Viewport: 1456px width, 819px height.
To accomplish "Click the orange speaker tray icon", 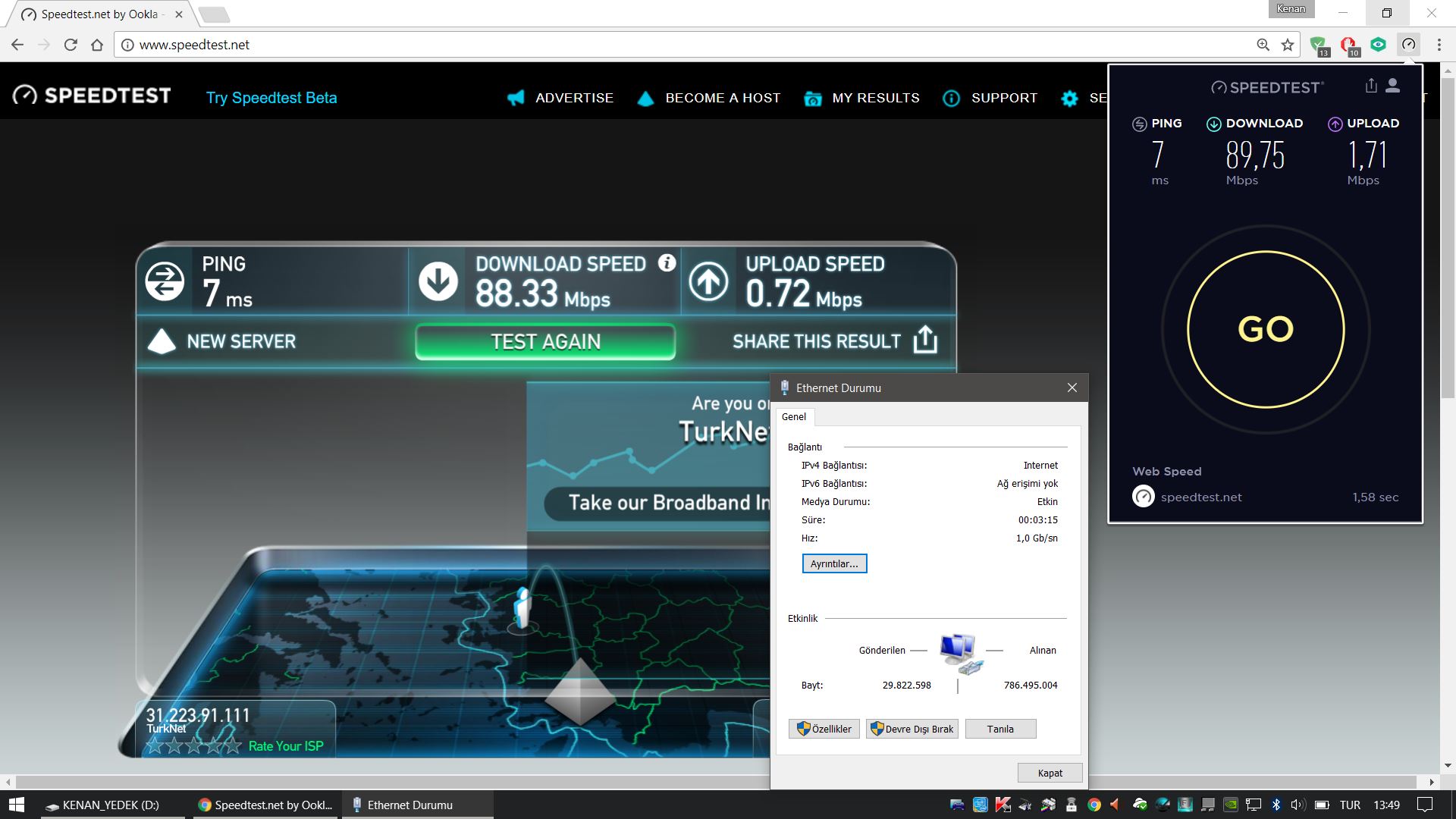I will [1115, 805].
